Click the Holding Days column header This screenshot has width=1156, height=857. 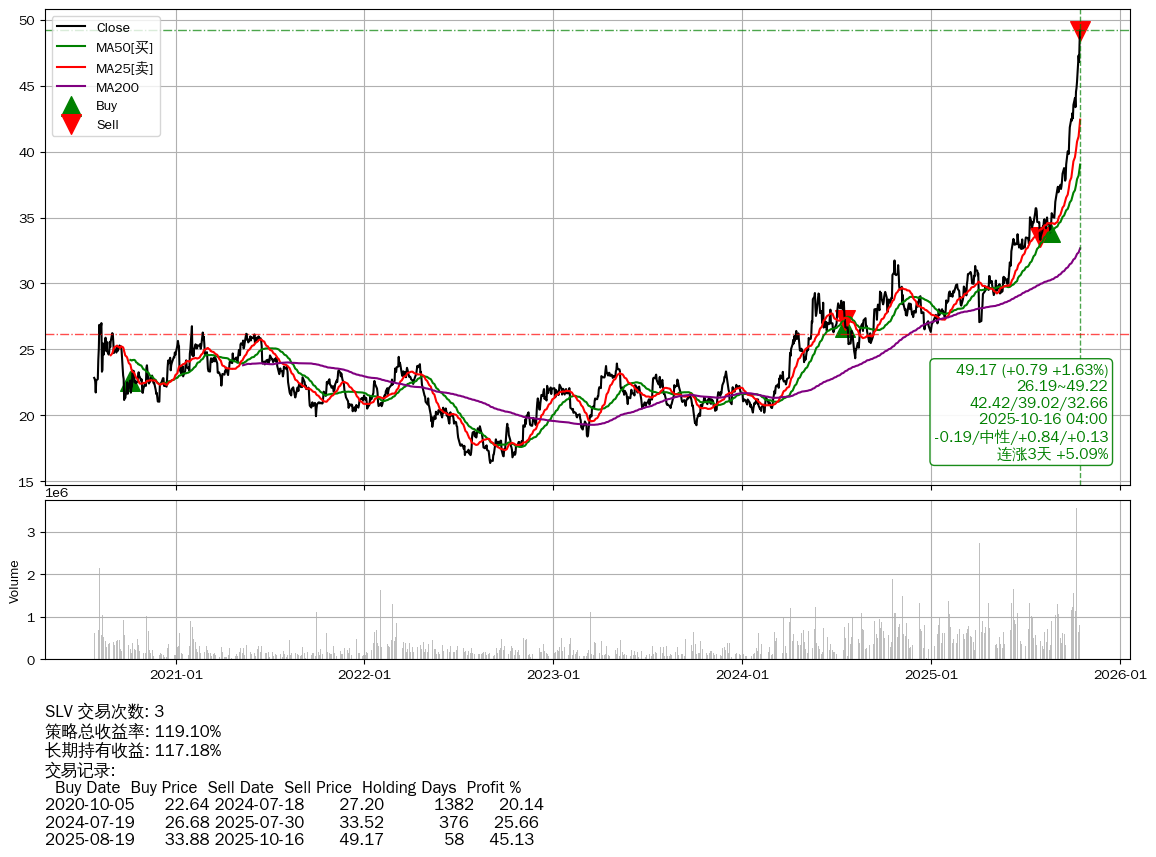click(x=408, y=788)
